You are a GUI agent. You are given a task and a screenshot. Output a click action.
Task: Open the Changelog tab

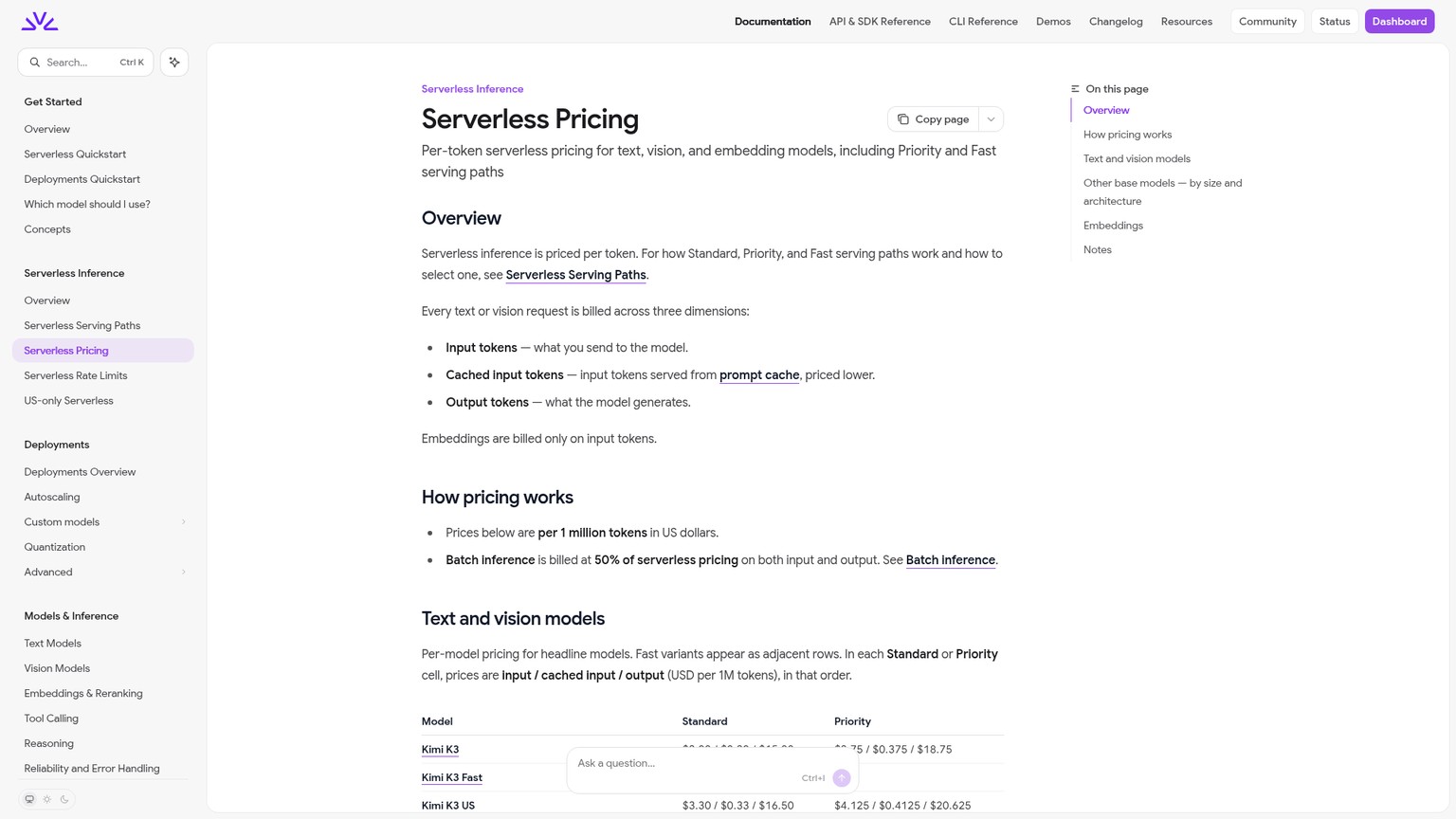coord(1116,21)
